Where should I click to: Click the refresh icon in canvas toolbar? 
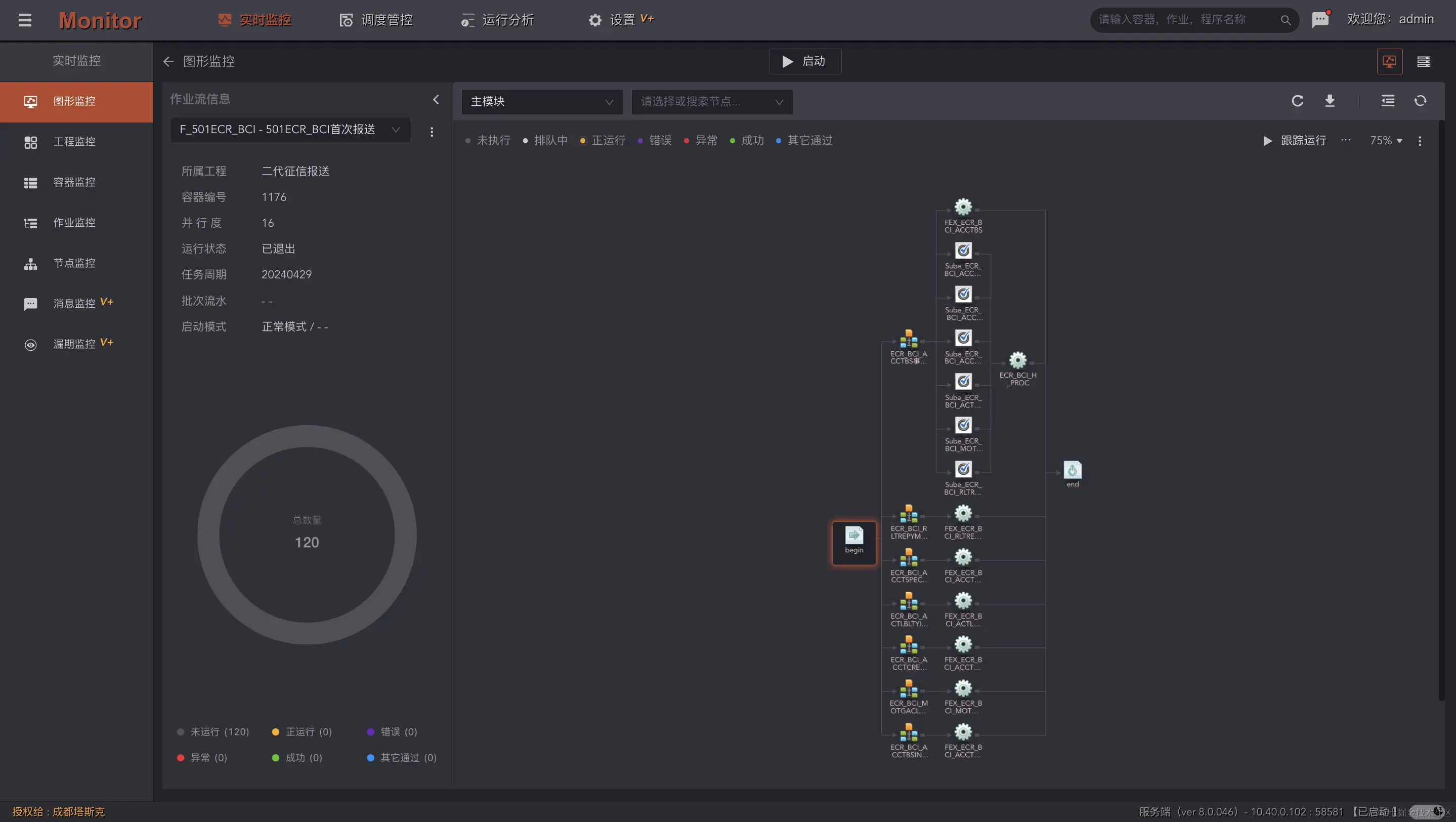tap(1297, 101)
